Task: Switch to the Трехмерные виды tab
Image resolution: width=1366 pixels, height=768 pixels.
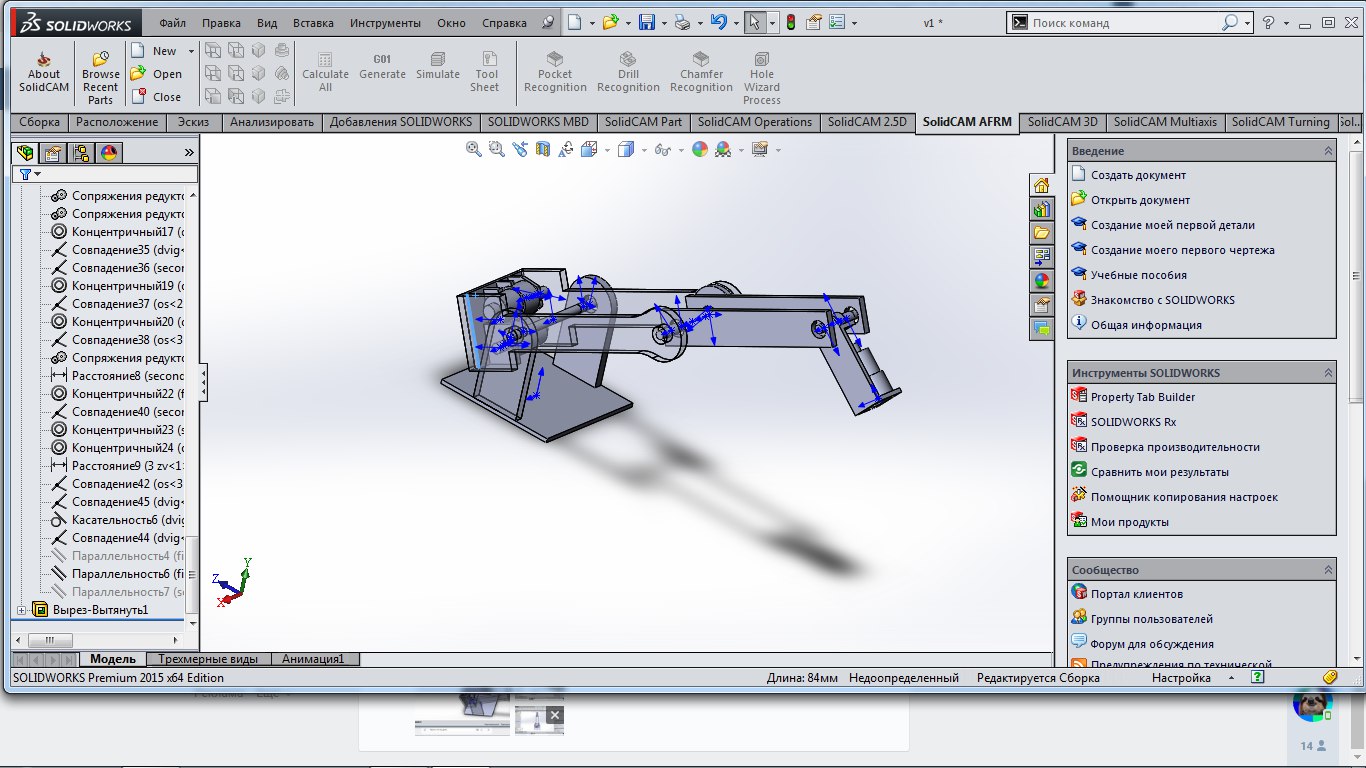Action: (x=208, y=659)
